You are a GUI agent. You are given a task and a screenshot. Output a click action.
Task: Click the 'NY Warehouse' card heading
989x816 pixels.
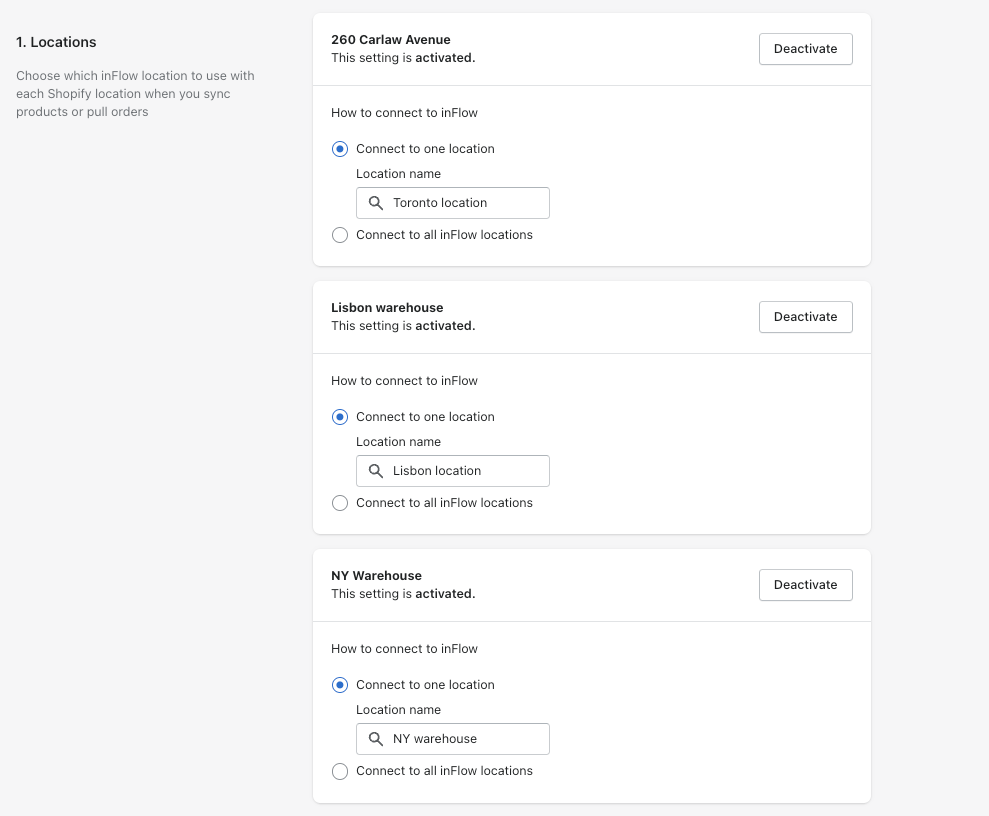click(377, 576)
